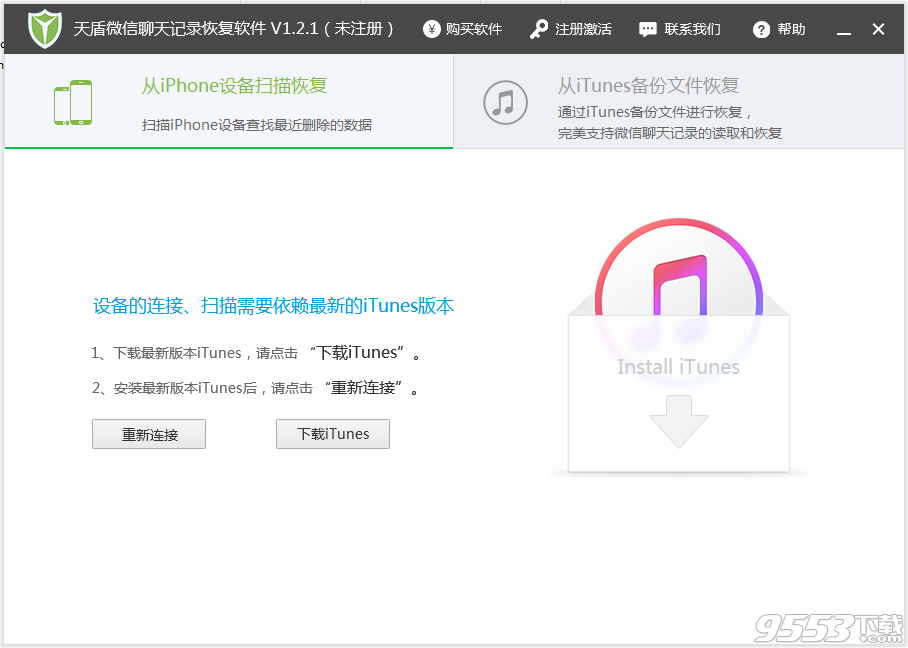The image size is (908, 648).
Task: Click the green shield app logo
Action: tap(45, 29)
